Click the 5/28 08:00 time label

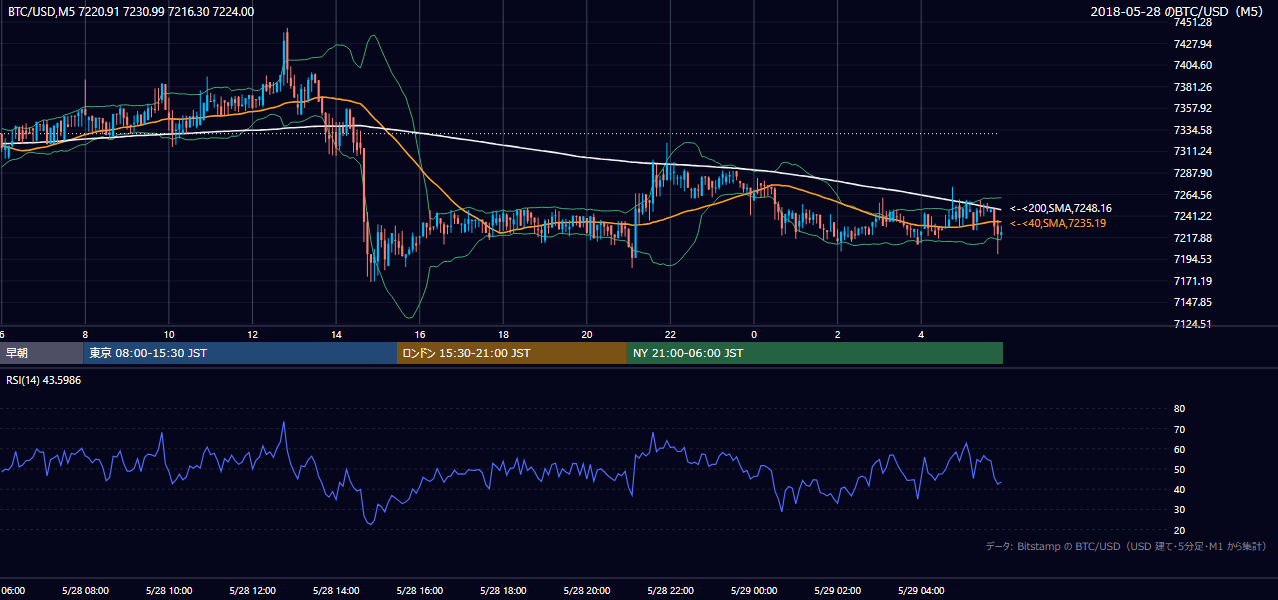85,591
